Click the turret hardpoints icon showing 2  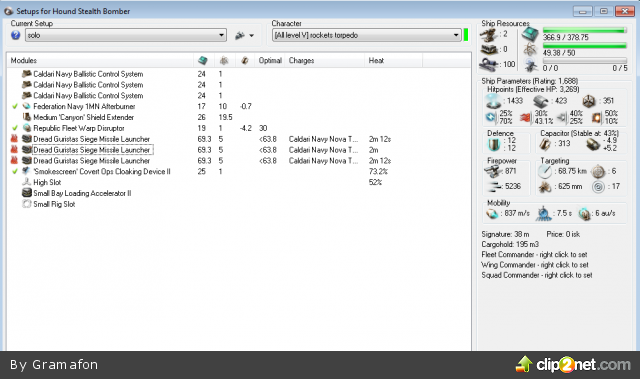(489, 35)
